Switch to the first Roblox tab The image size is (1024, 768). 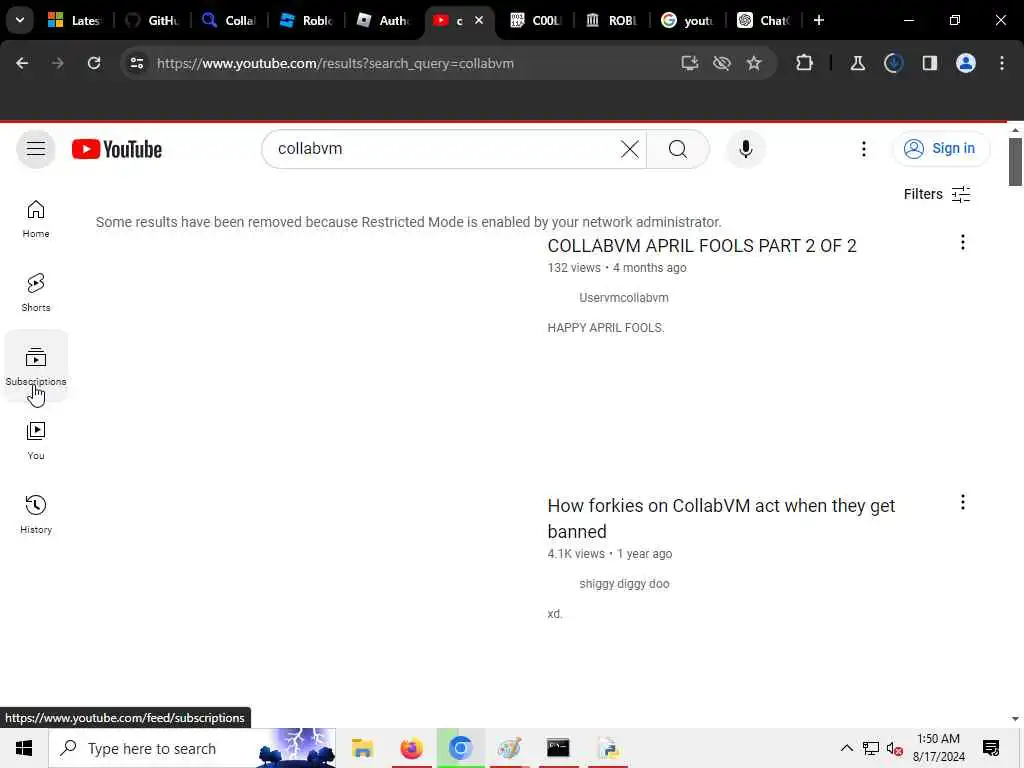click(x=306, y=20)
